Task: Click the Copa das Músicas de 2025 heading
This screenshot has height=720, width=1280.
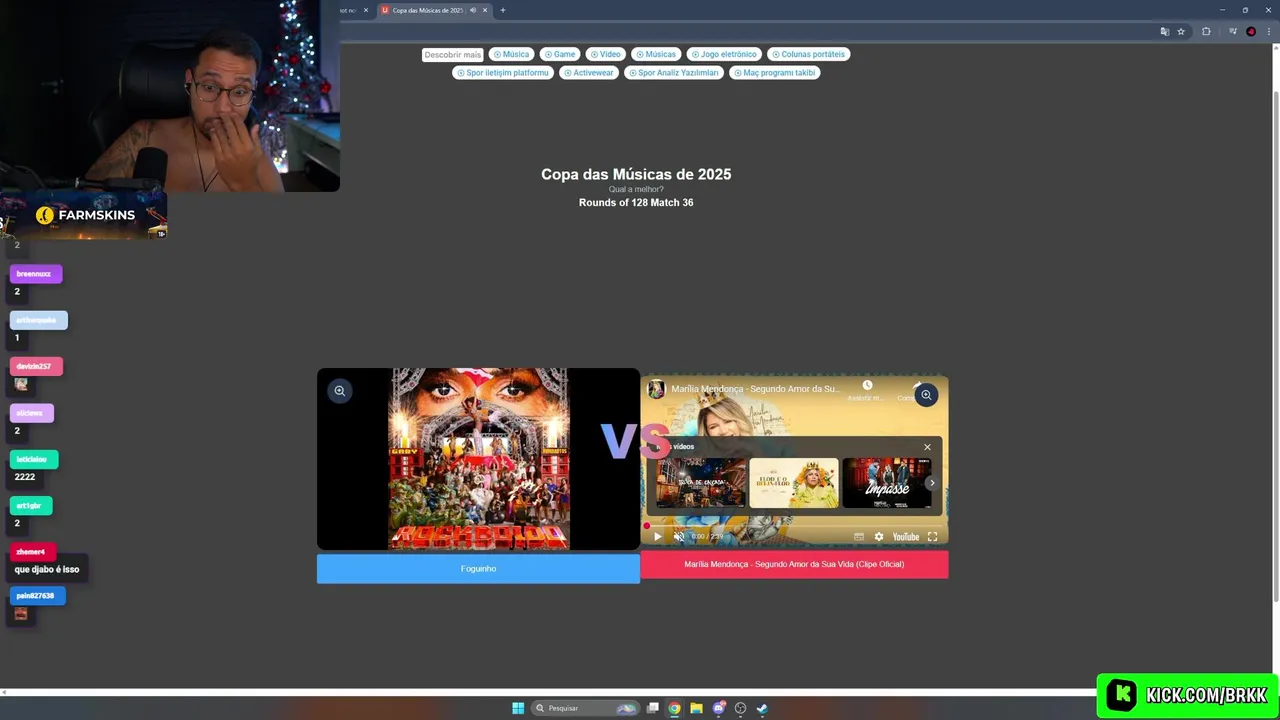Action: pyautogui.click(x=636, y=174)
